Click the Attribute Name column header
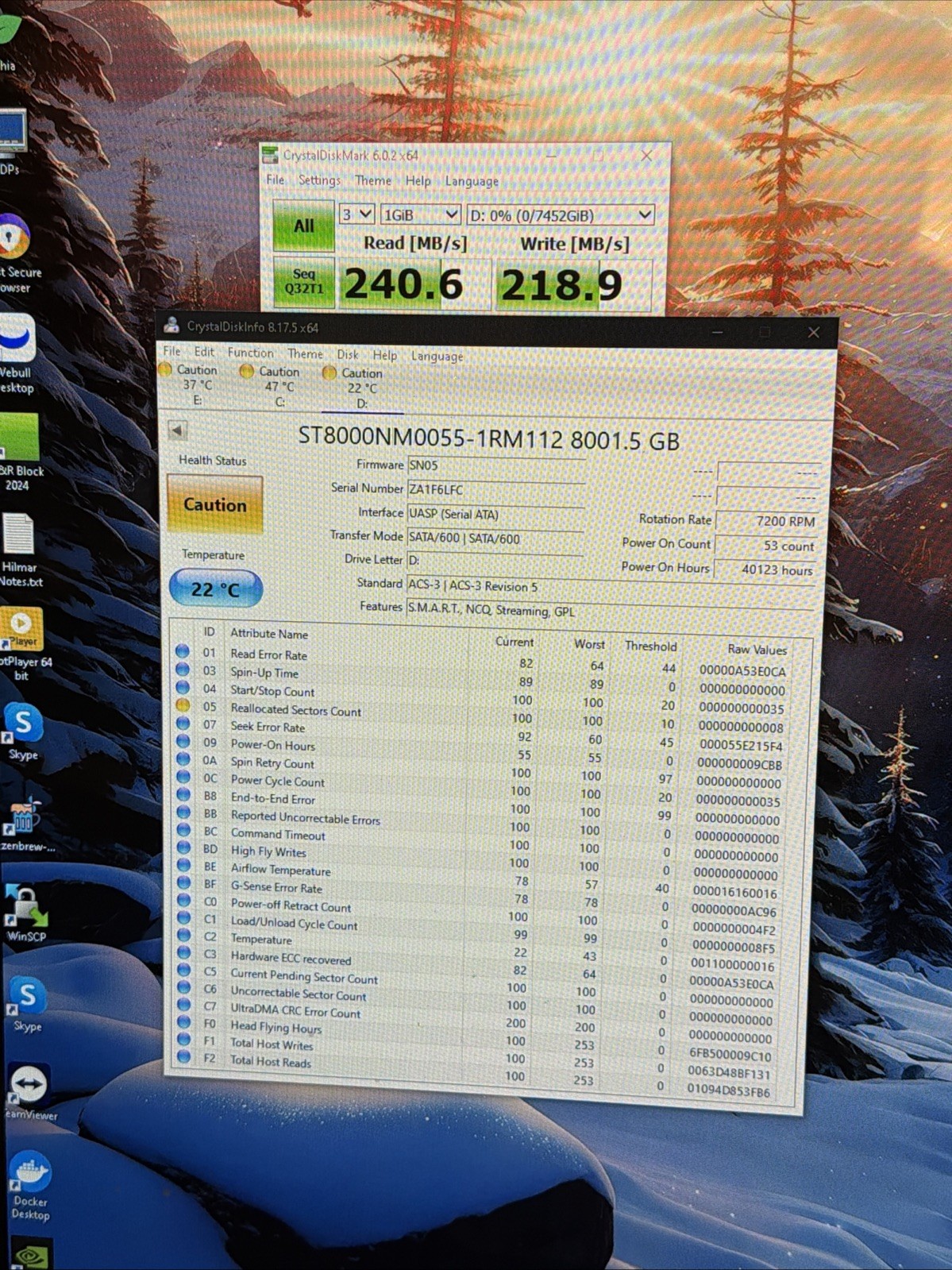Viewport: 952px width, 1270px height. (269, 633)
